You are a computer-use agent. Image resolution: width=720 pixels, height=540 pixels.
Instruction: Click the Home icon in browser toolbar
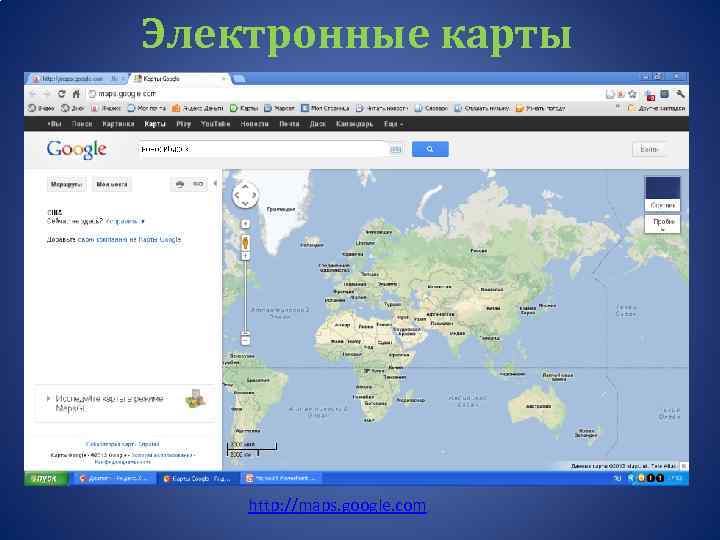76,94
